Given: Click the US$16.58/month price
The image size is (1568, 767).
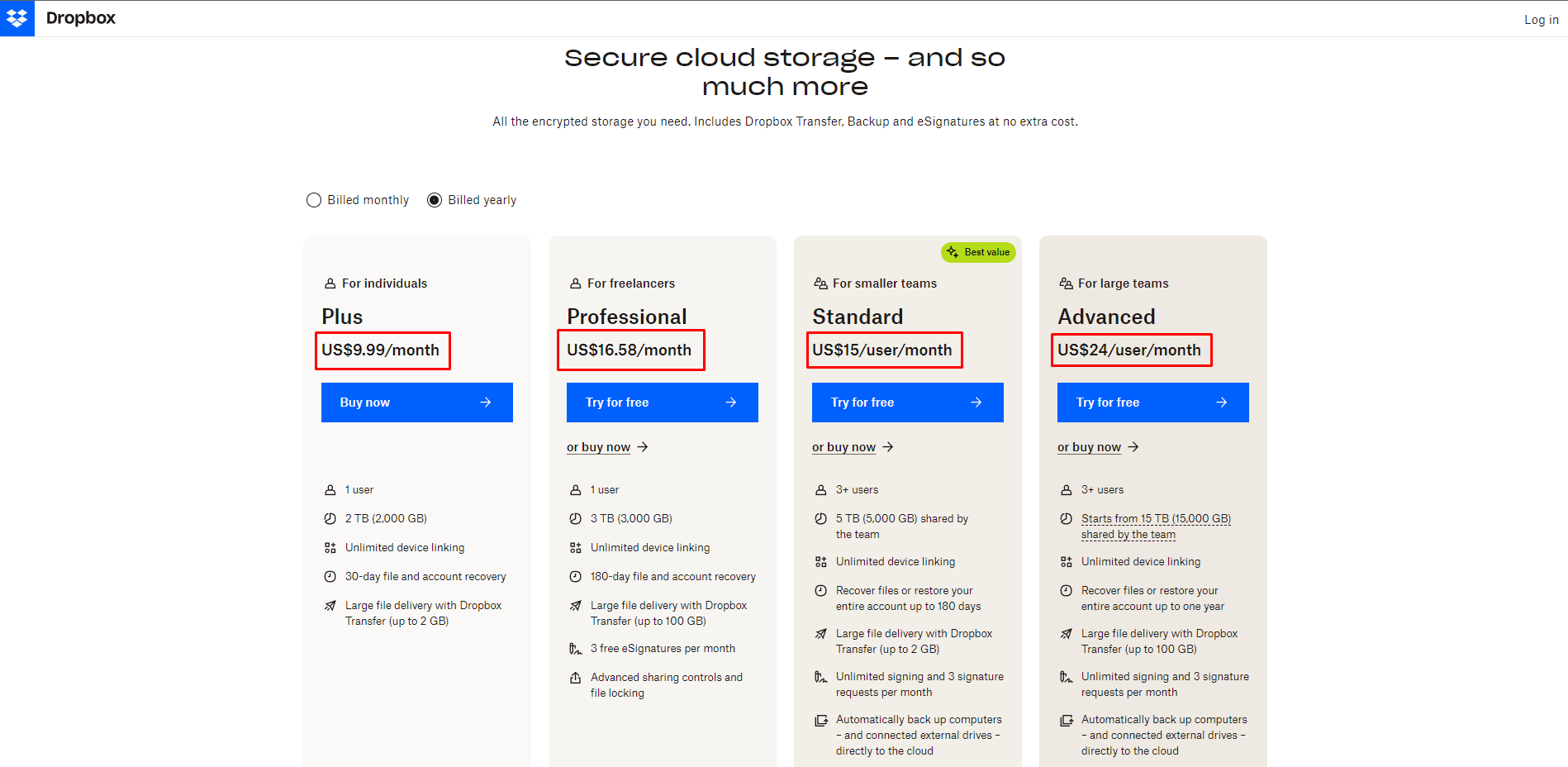Looking at the screenshot, I should coord(629,350).
